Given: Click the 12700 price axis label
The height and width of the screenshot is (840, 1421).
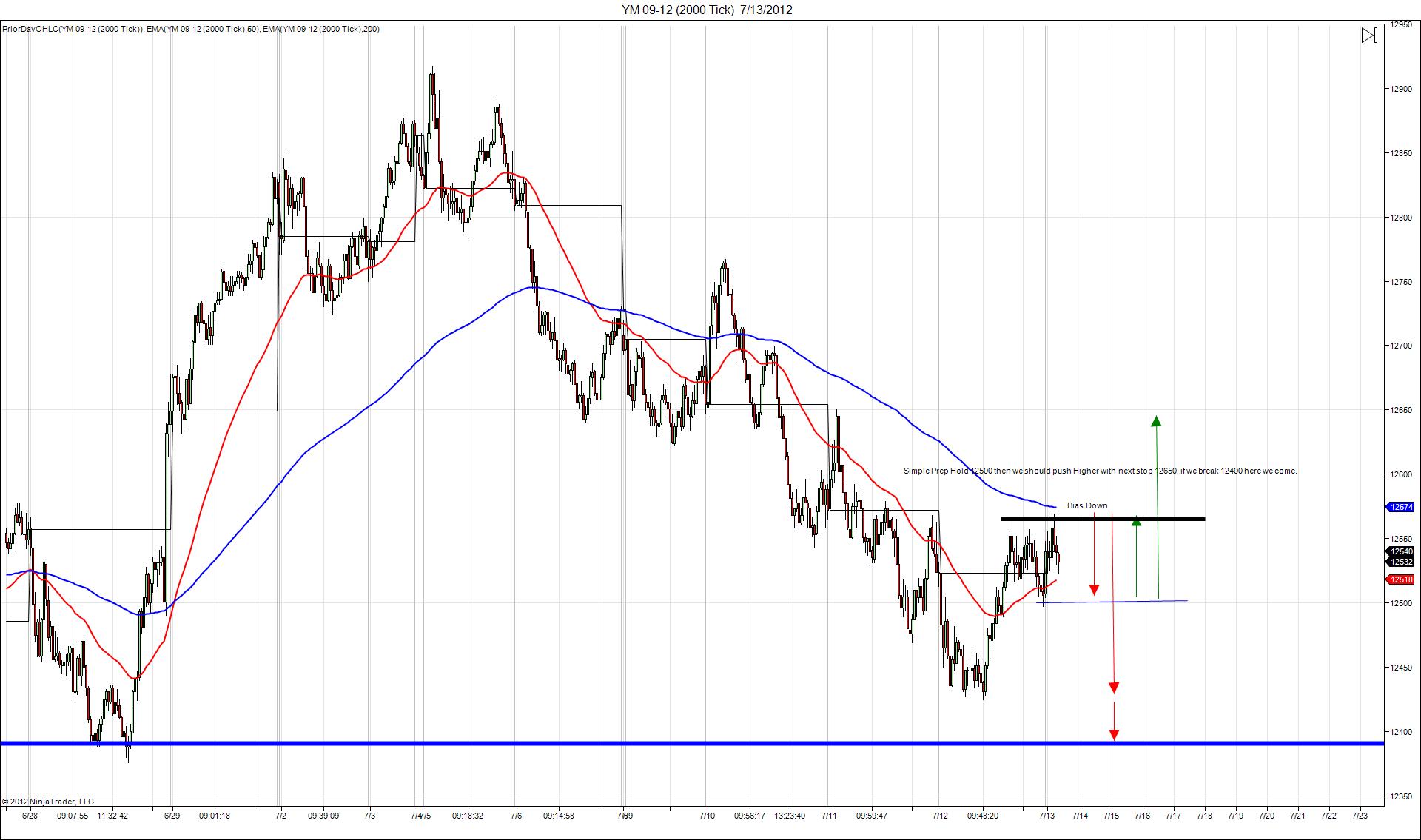Looking at the screenshot, I should tap(1401, 346).
